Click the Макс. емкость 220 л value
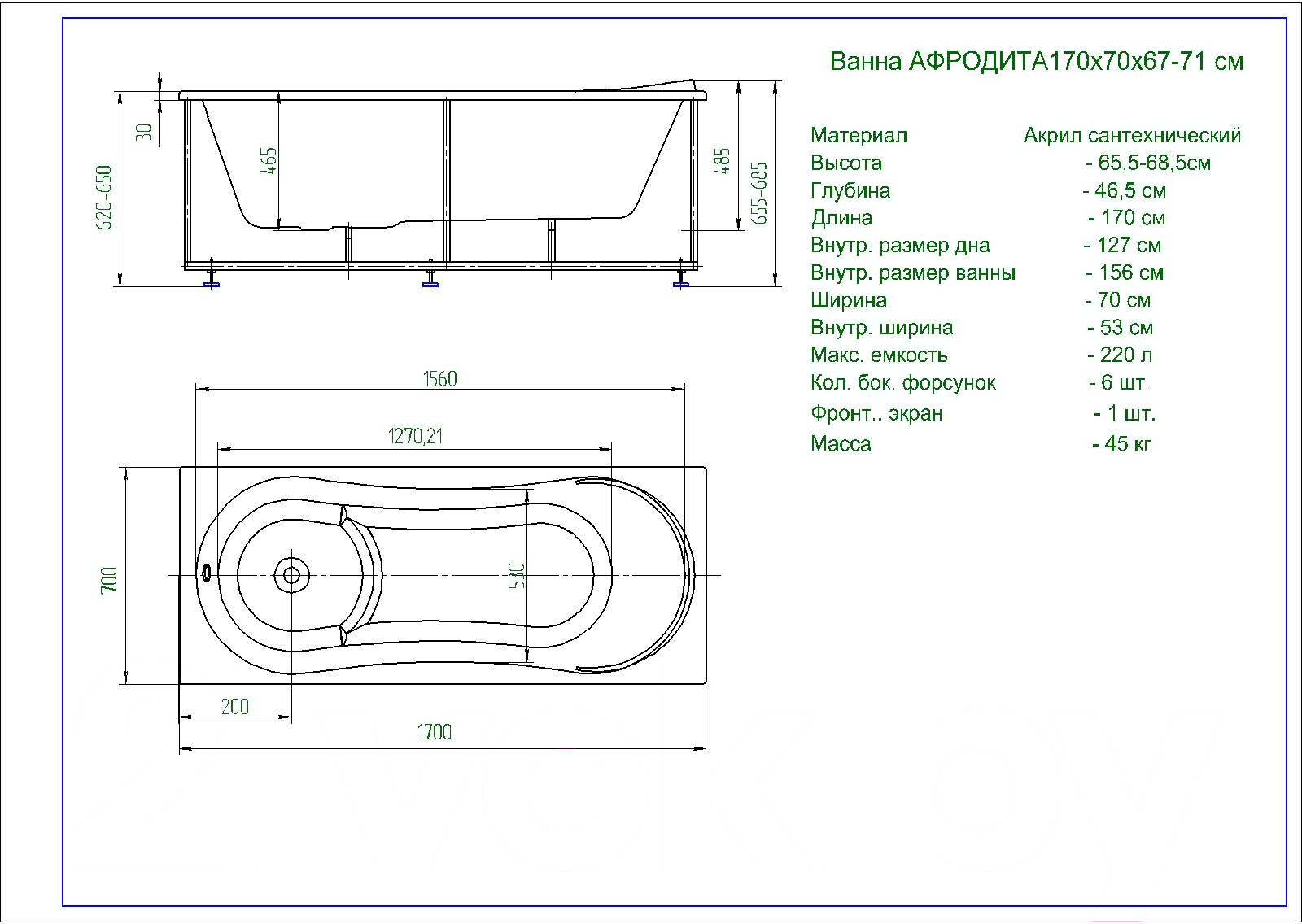 1120,355
